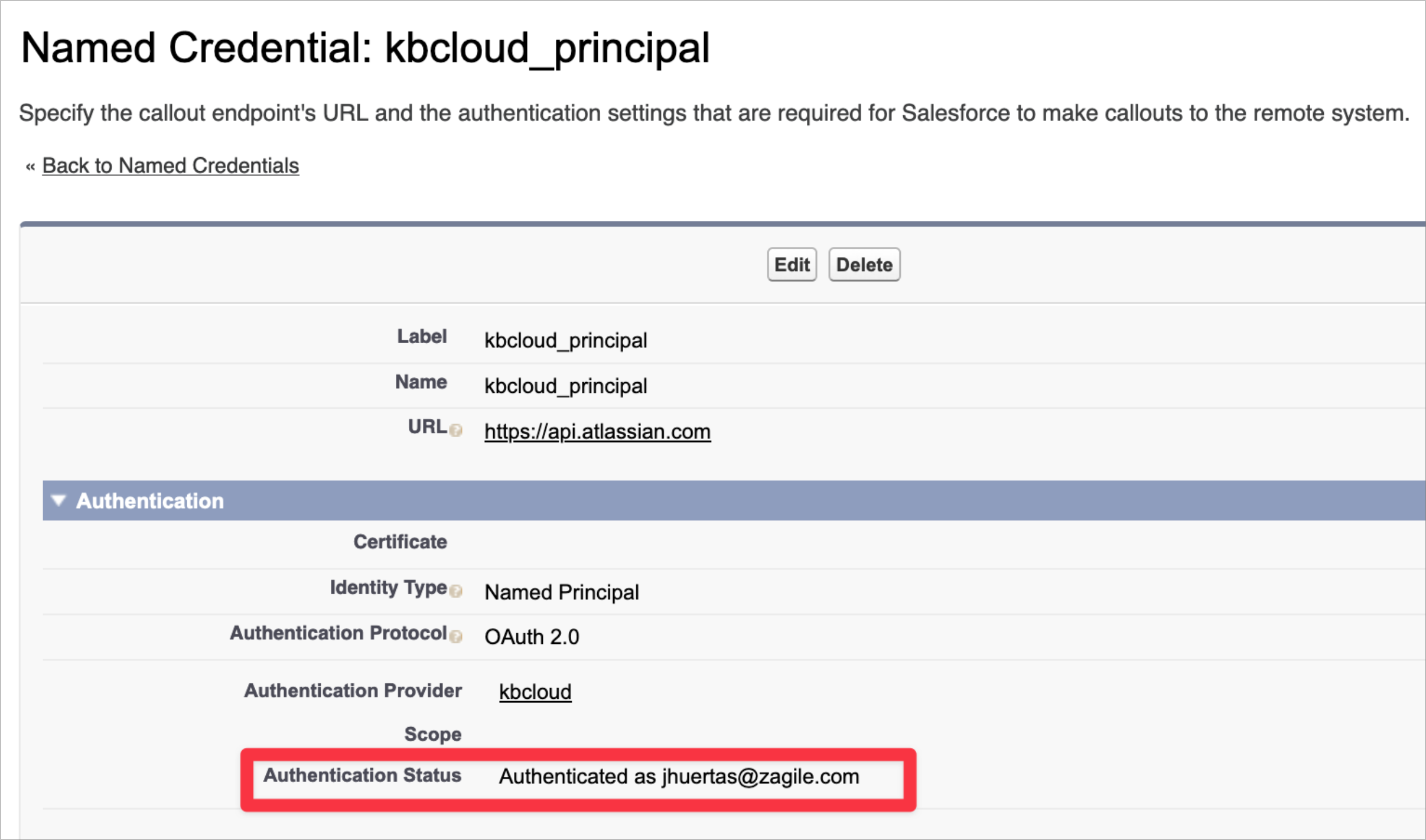The image size is (1426, 840).
Task: Click the Label value kbcloud_principal
Action: [x=565, y=341]
